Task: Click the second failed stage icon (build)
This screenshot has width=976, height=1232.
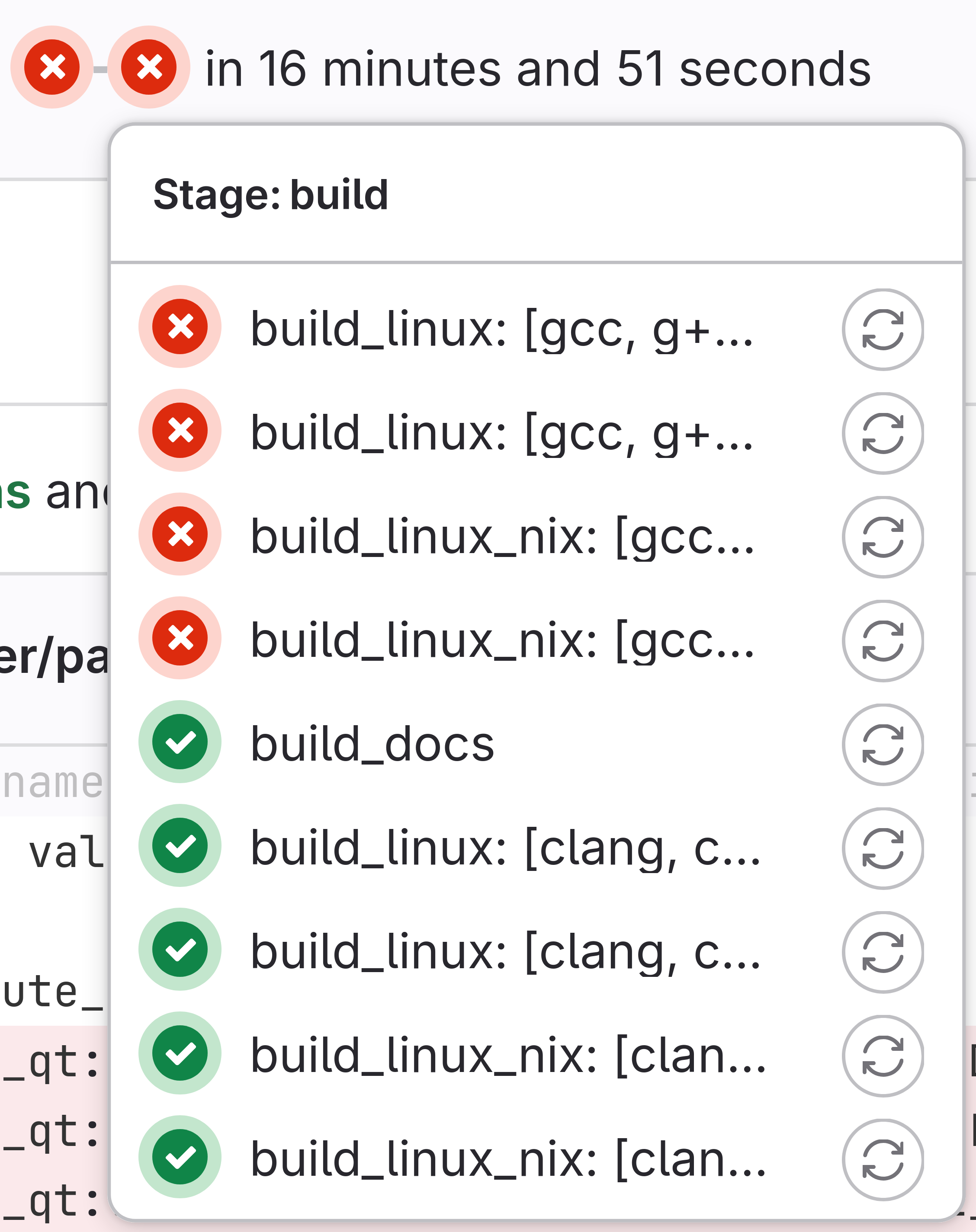Action: tap(149, 67)
